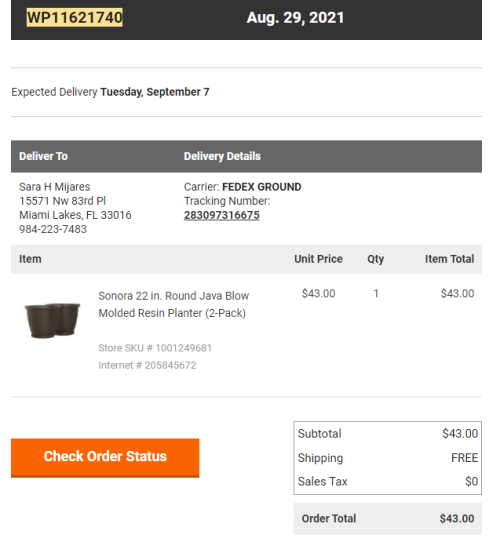Click the Order Total $43.00 amount
500x542 pixels.
pos(457,518)
